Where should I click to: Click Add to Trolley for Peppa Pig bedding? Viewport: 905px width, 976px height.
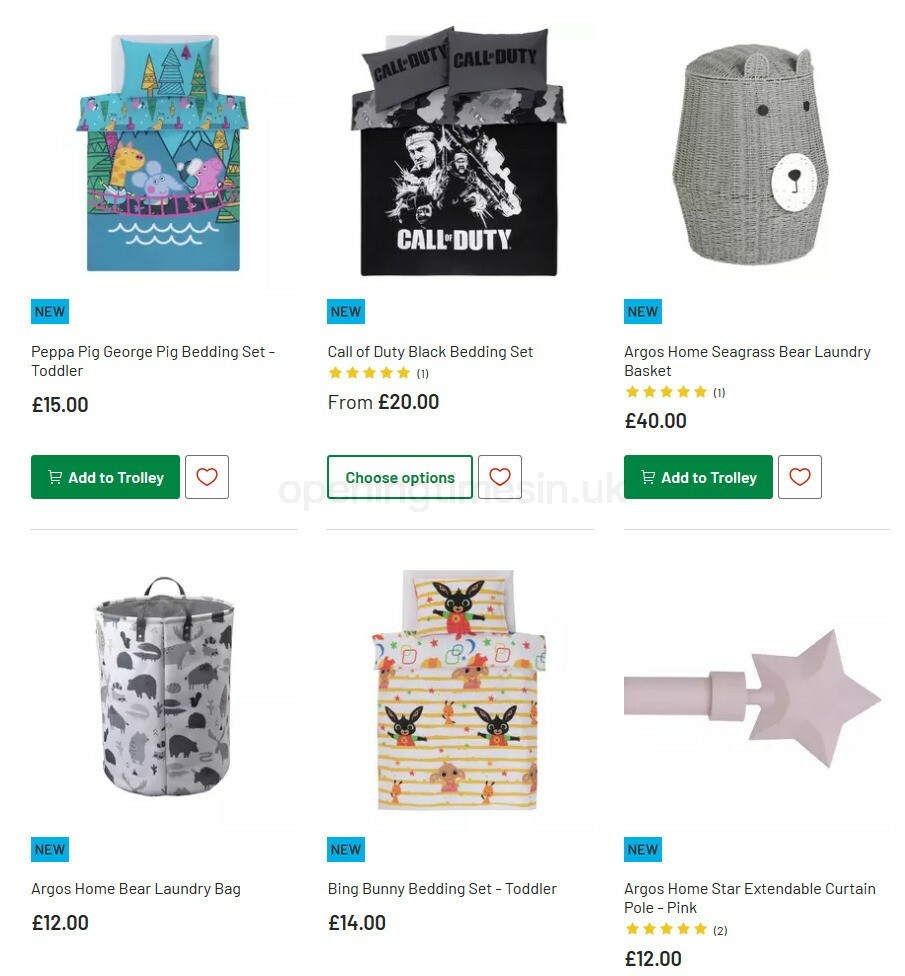105,477
